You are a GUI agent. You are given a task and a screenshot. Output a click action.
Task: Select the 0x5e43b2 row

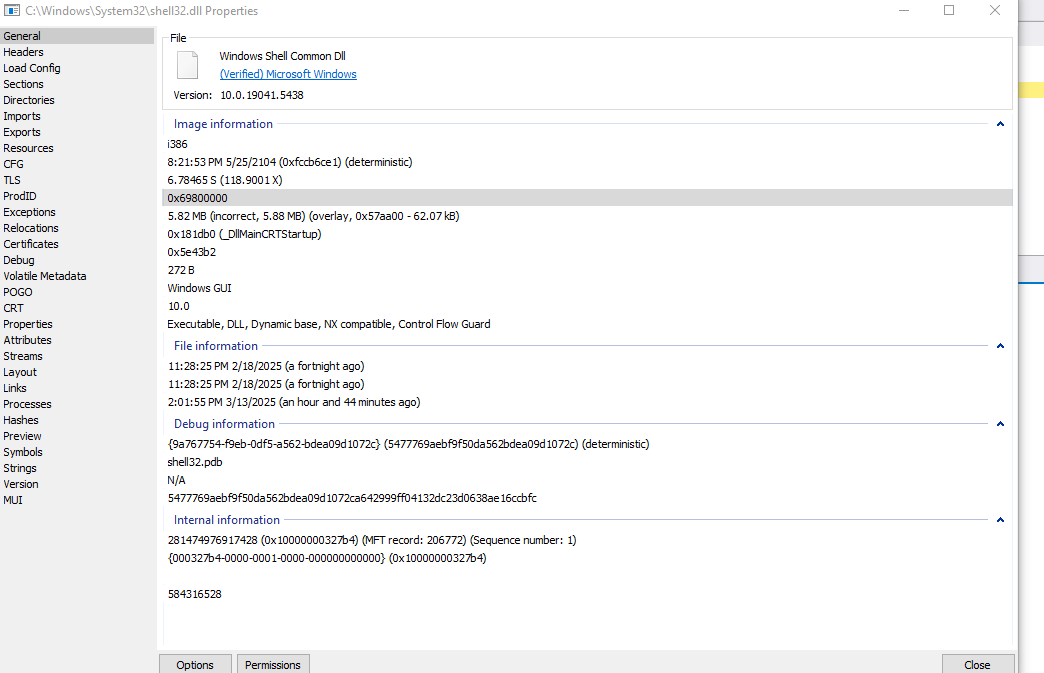point(587,252)
